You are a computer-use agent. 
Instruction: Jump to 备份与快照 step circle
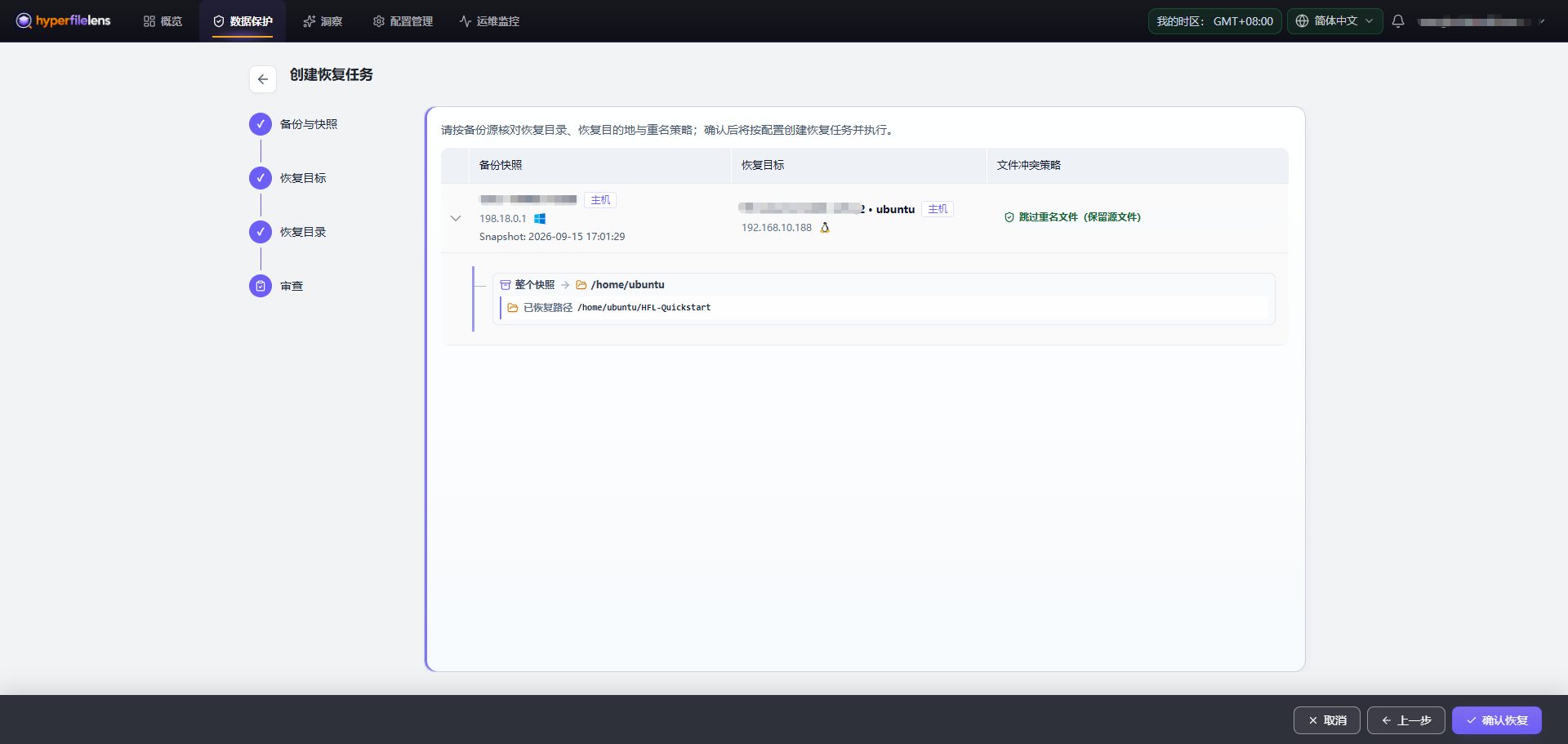pyautogui.click(x=261, y=124)
